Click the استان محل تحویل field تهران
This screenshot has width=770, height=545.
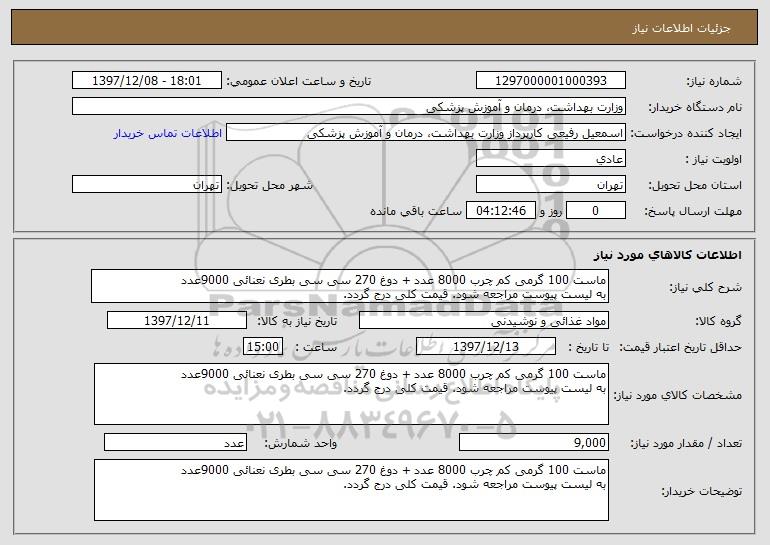coord(550,185)
